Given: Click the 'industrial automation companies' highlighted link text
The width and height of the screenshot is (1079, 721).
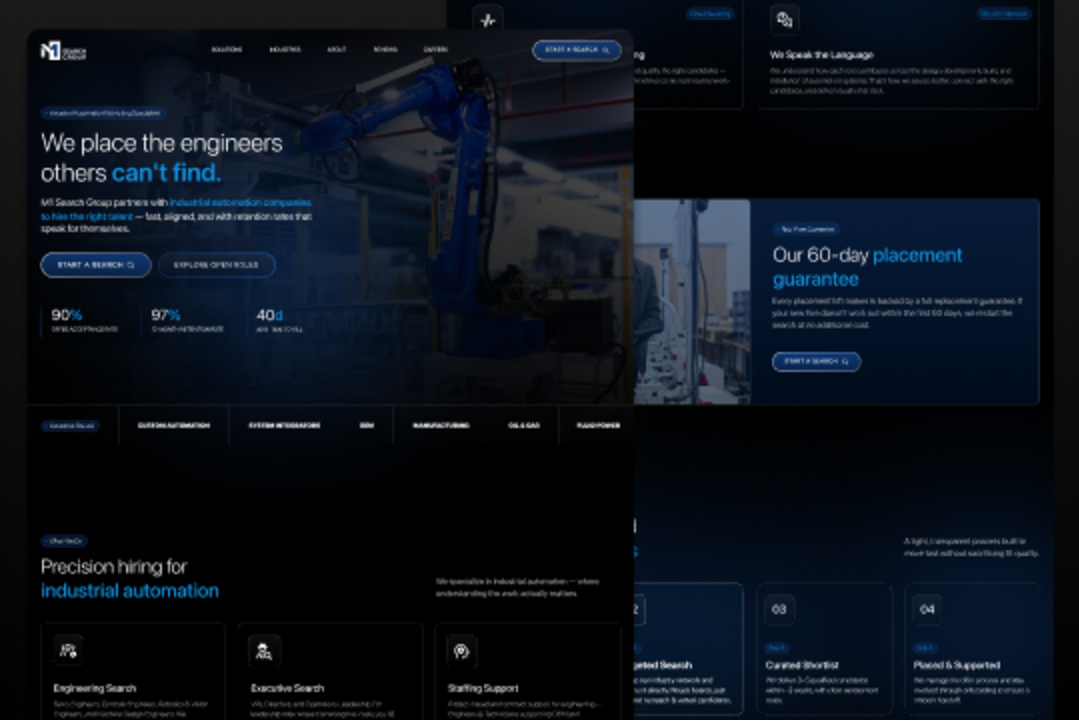Looking at the screenshot, I should (x=240, y=202).
